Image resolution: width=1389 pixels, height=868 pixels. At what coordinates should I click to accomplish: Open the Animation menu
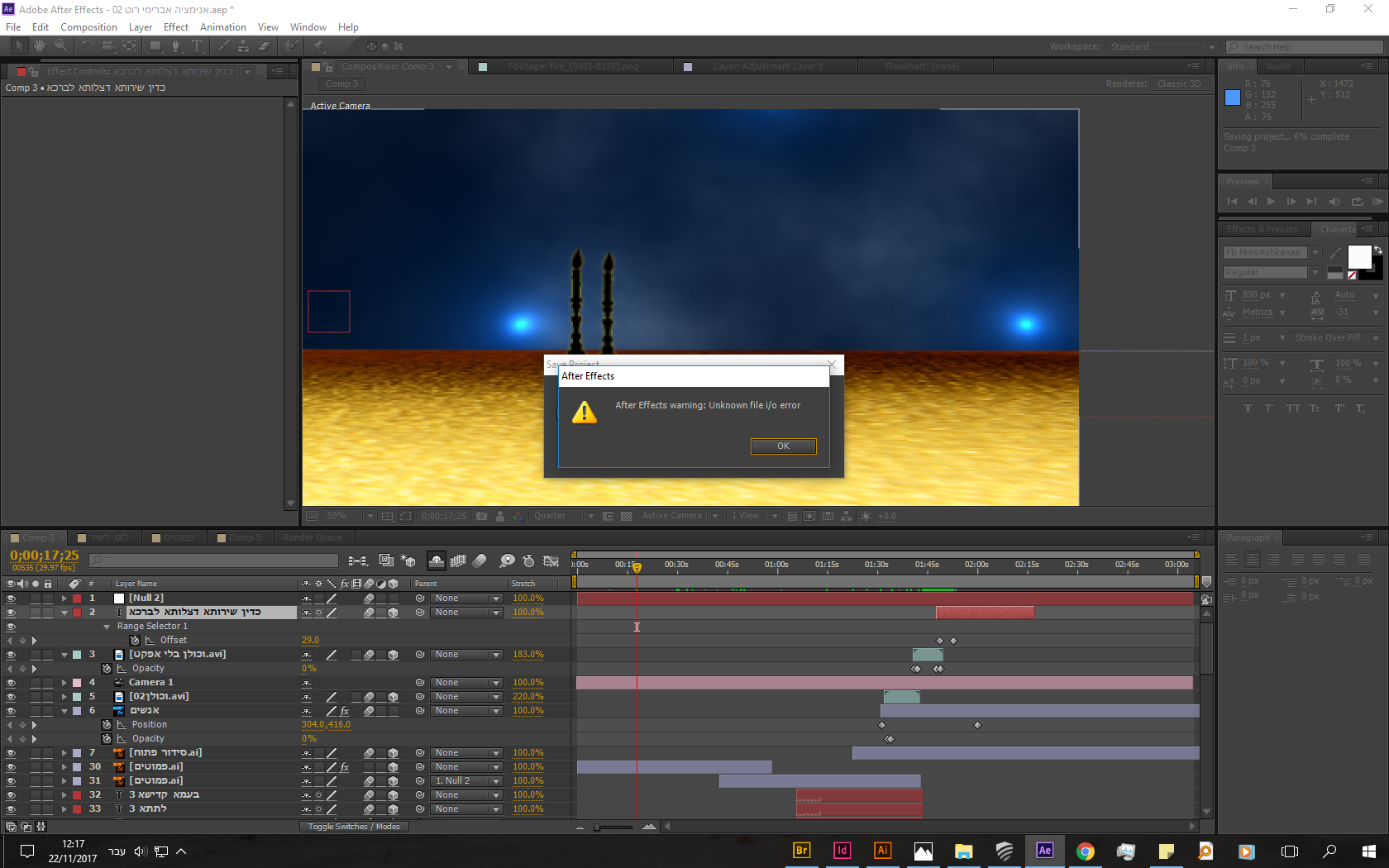pos(222,27)
